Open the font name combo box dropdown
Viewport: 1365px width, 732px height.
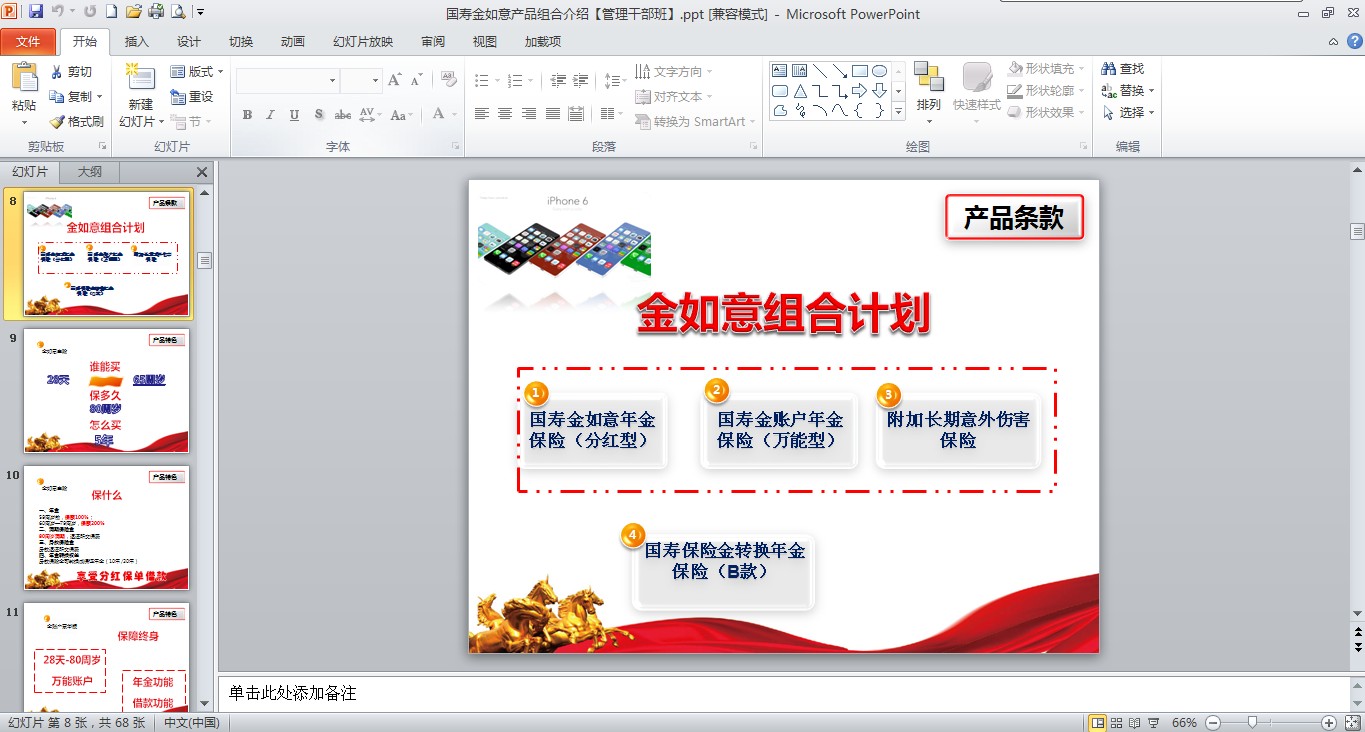(333, 81)
